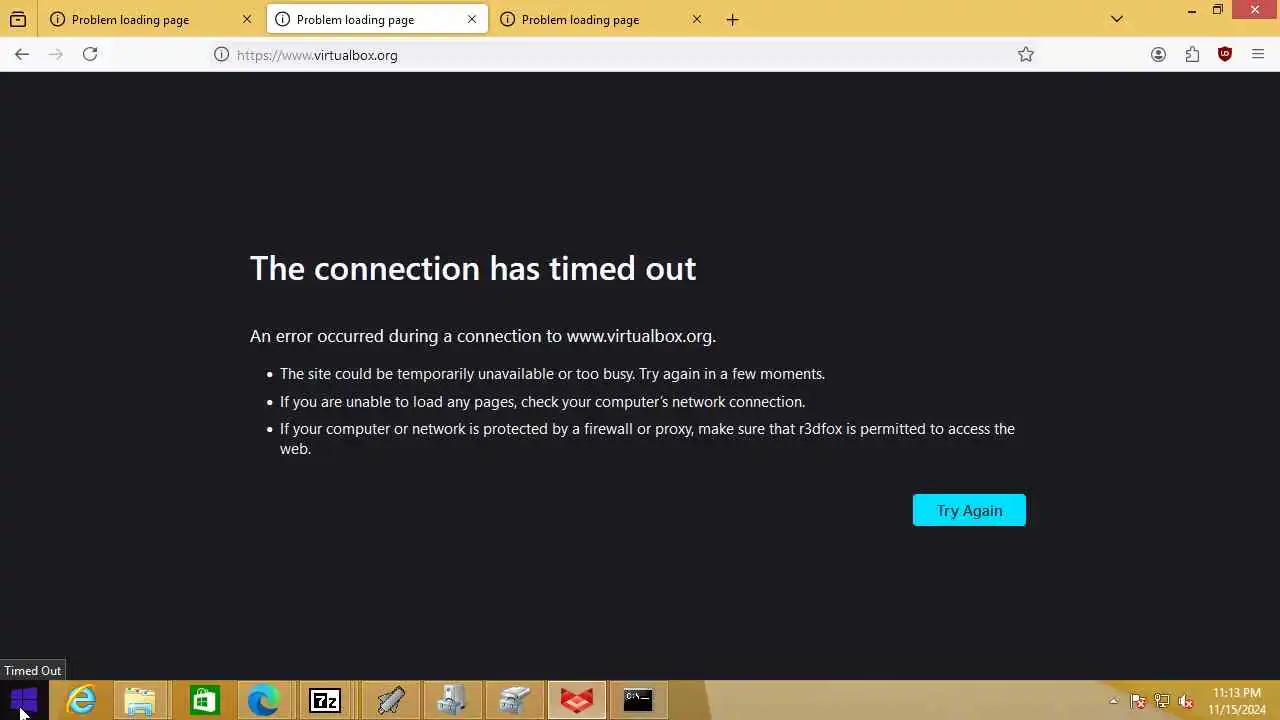Open File Explorer from the taskbar
The height and width of the screenshot is (720, 1280).
click(141, 700)
